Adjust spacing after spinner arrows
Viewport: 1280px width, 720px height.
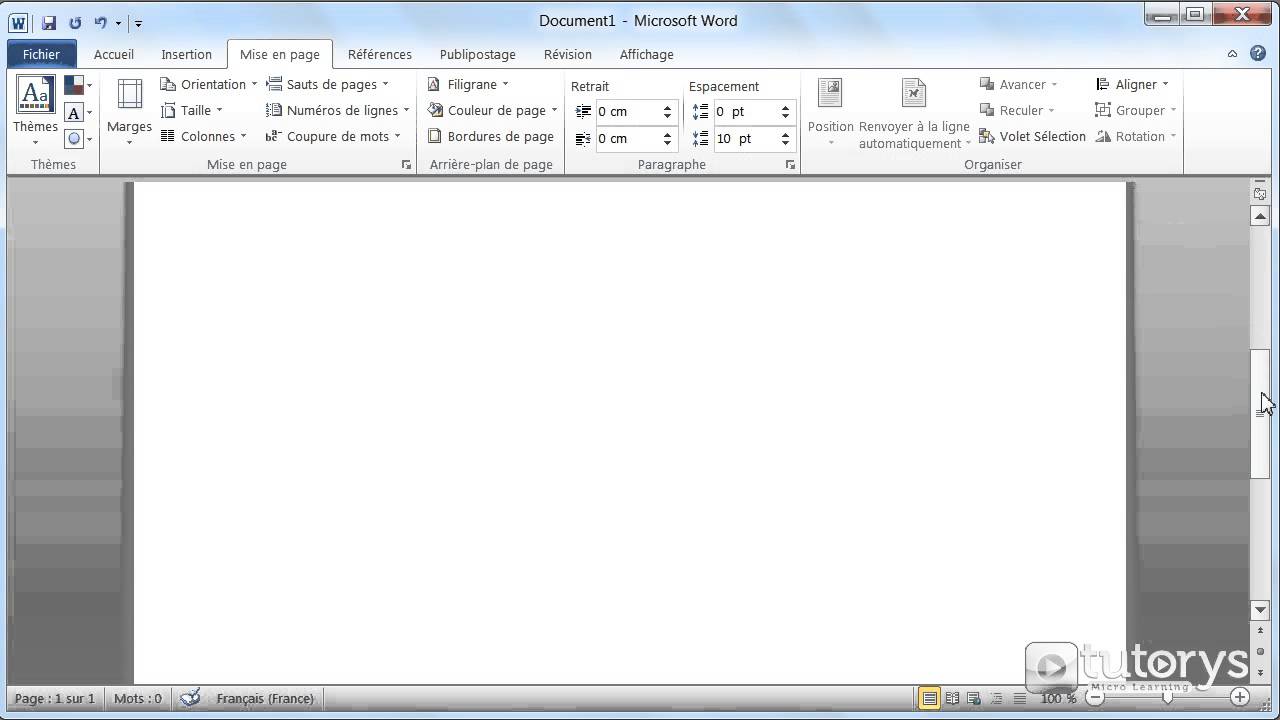click(786, 139)
